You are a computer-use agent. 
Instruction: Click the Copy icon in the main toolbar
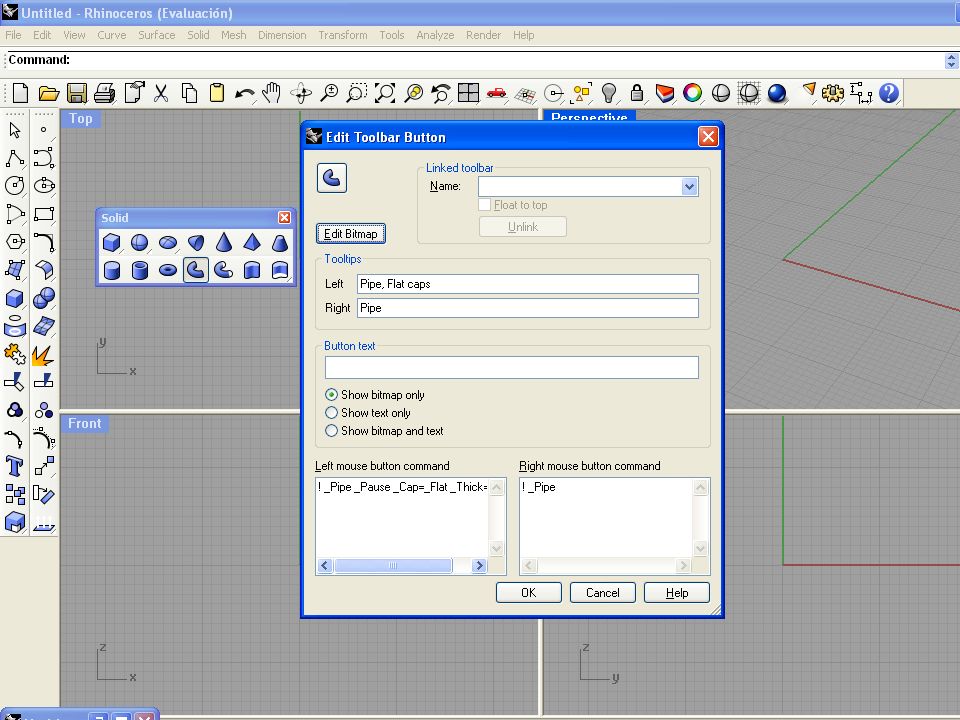(189, 93)
